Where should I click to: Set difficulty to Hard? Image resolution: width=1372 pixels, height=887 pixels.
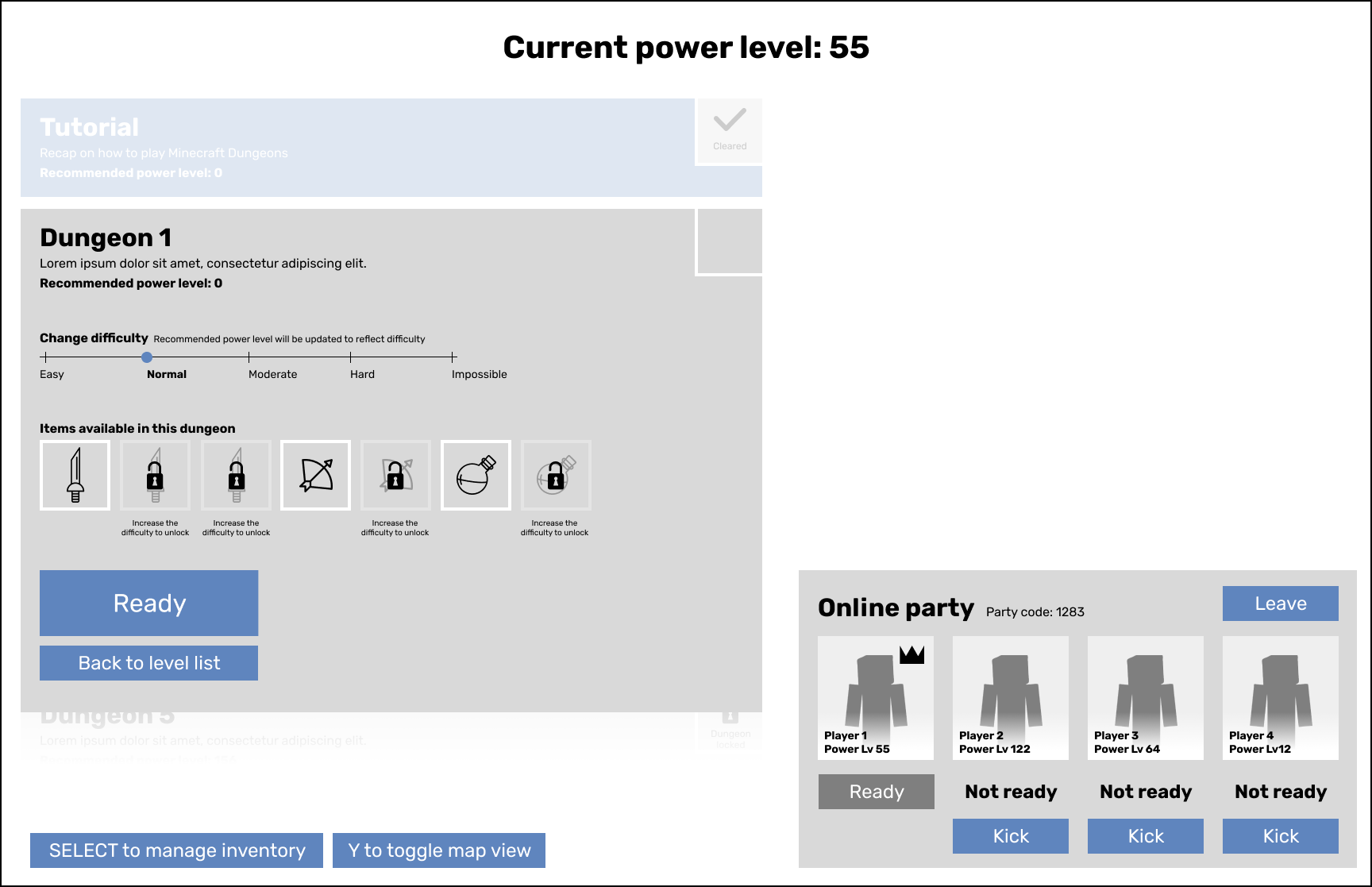pyautogui.click(x=351, y=357)
